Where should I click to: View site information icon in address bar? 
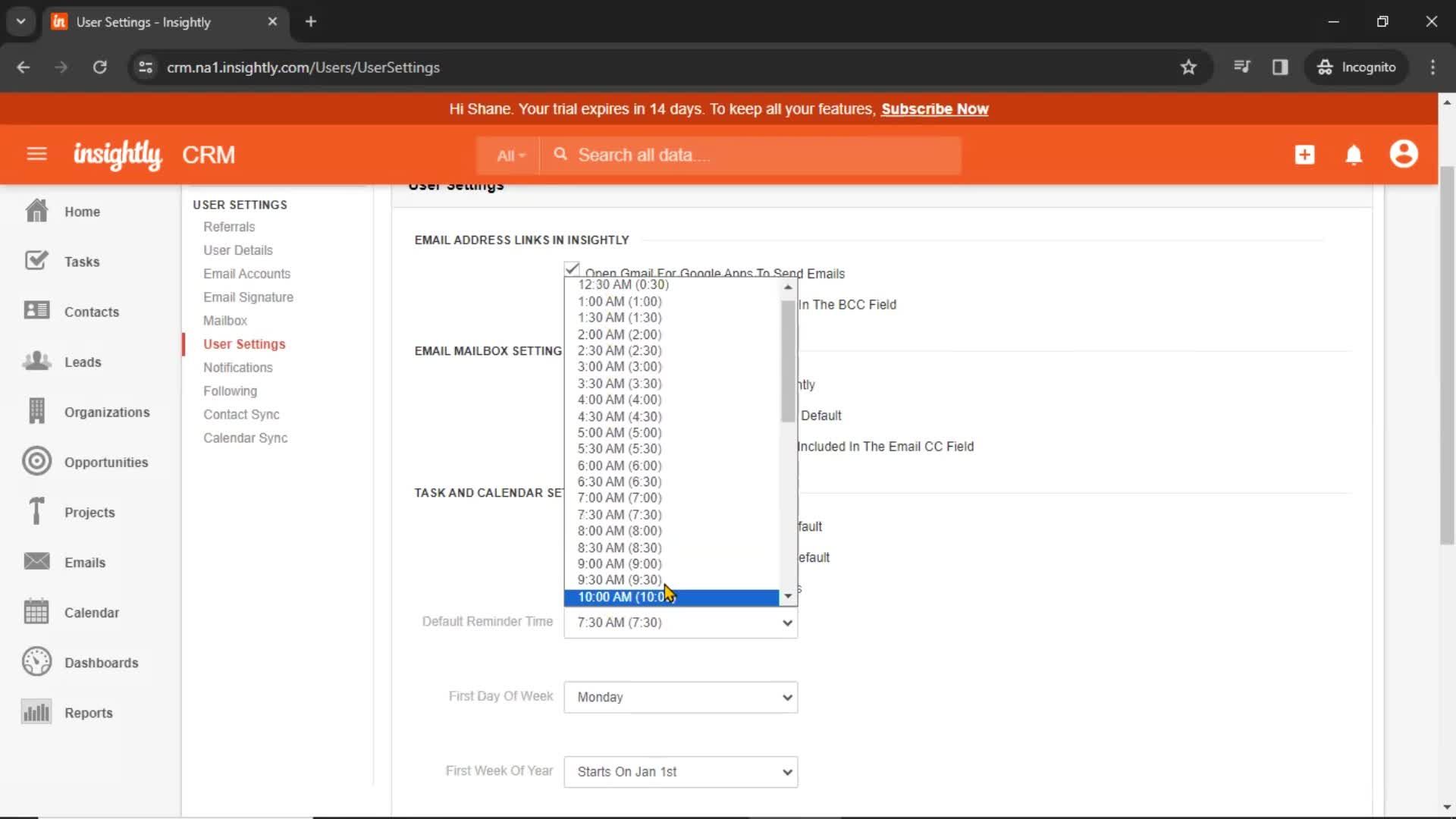[146, 67]
